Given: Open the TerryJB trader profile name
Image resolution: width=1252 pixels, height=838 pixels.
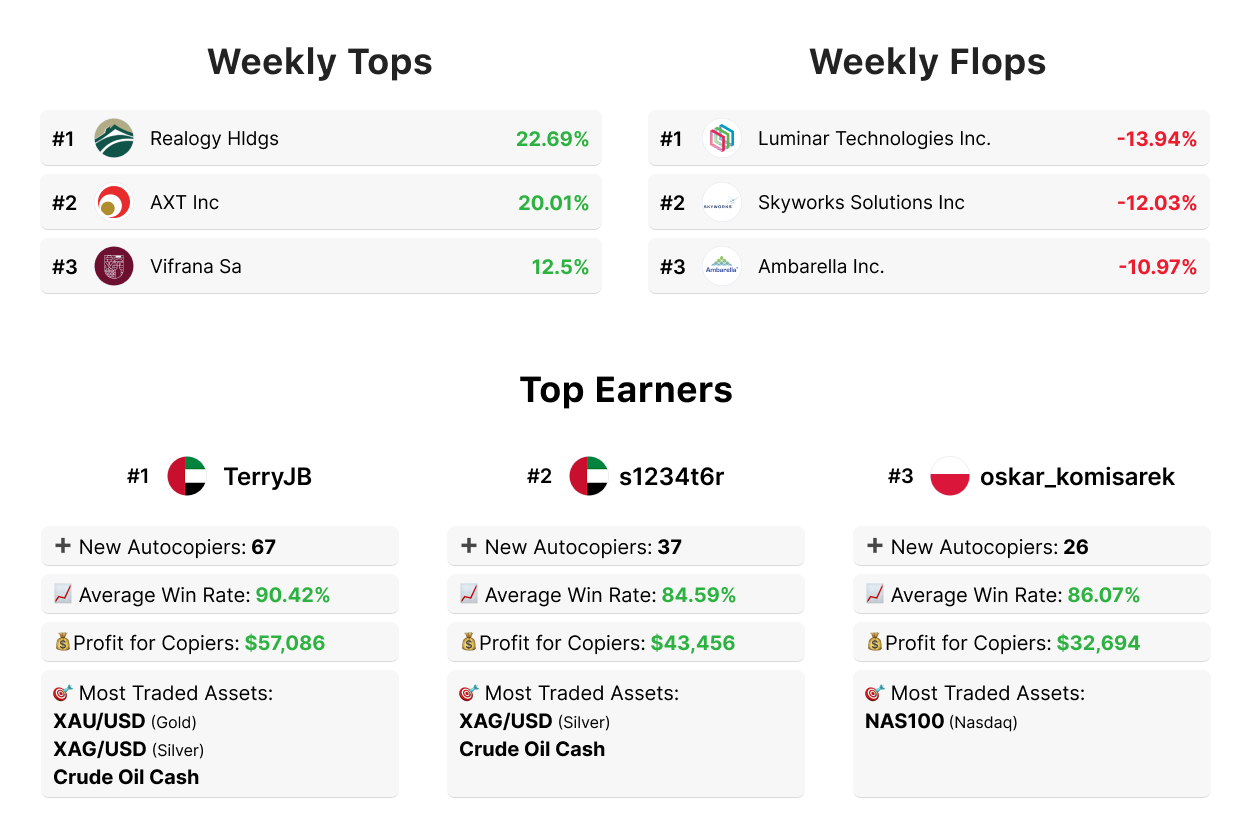Looking at the screenshot, I should [268, 477].
